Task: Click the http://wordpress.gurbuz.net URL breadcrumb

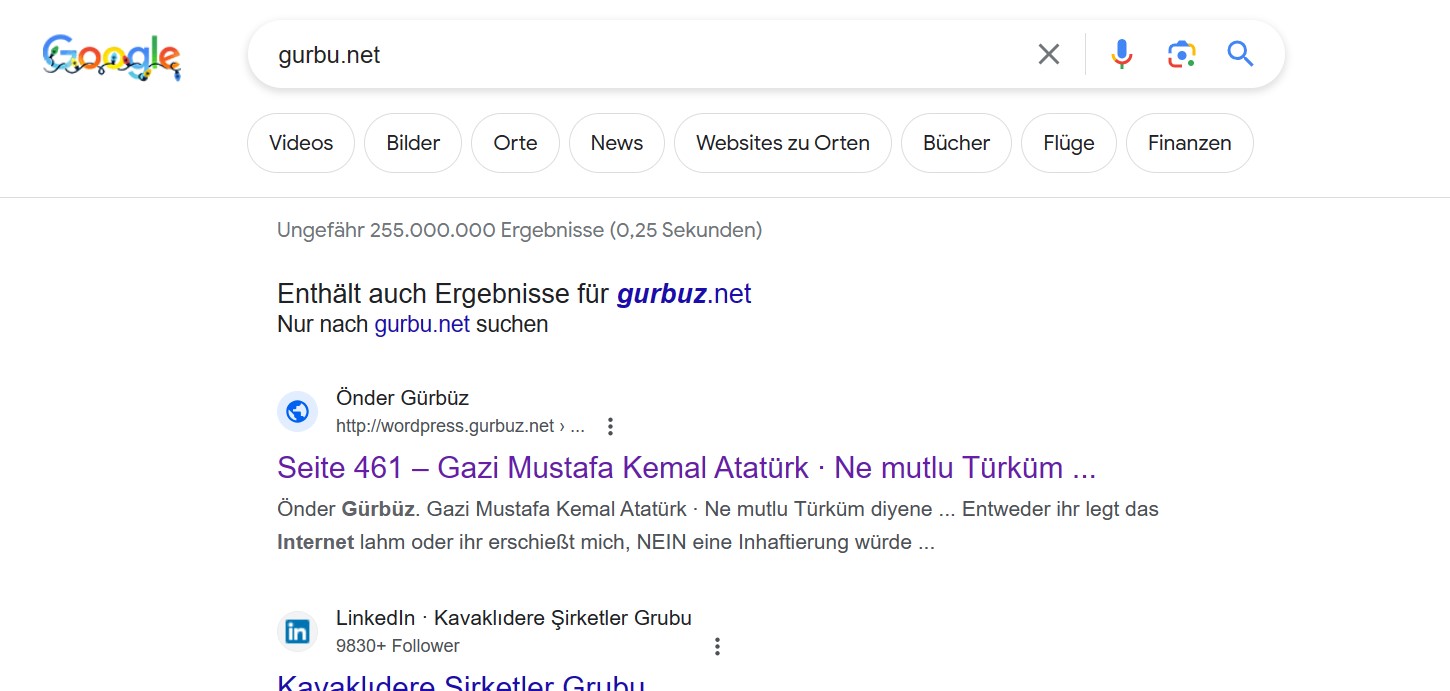Action: 460,426
